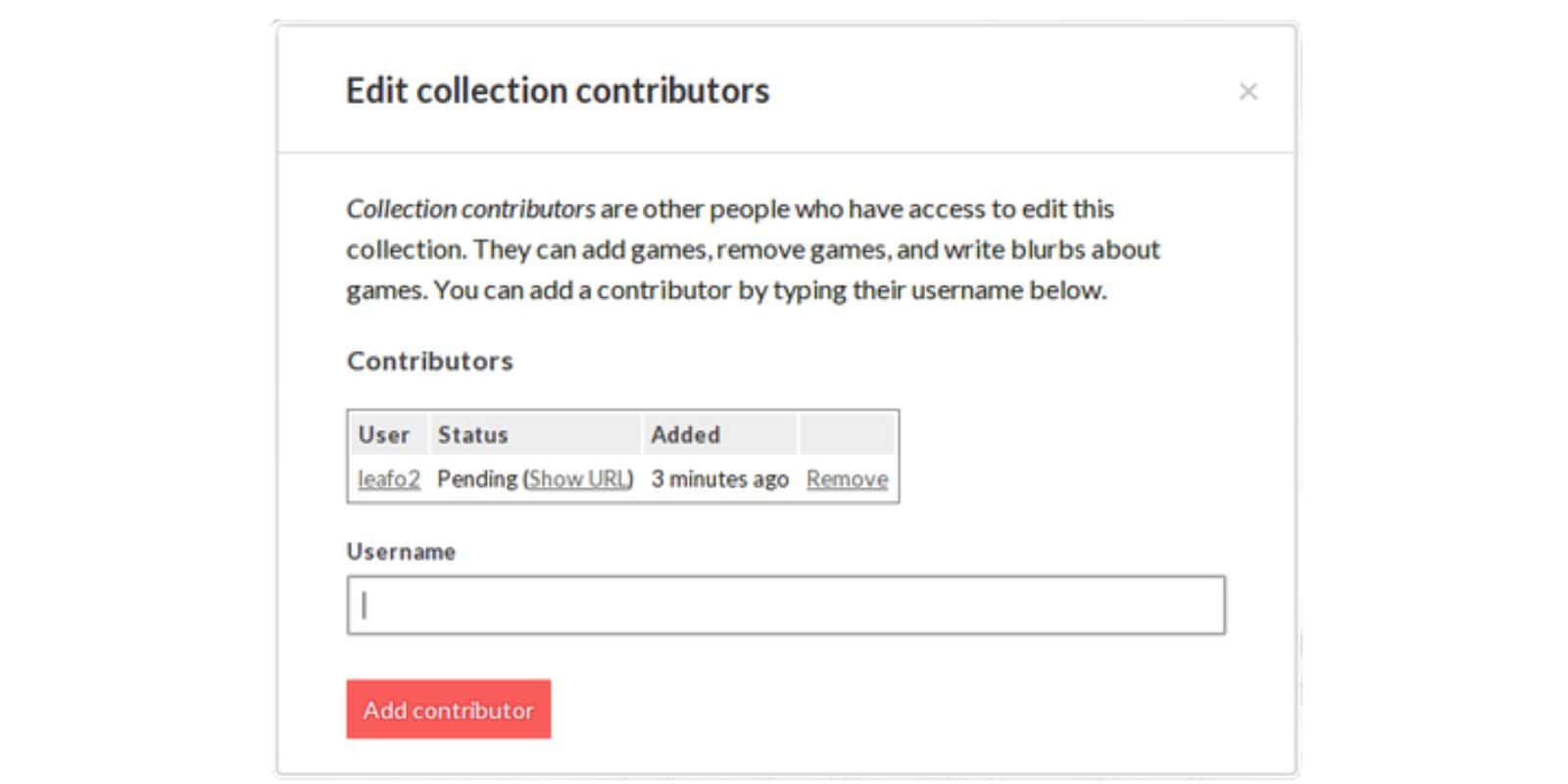
Task: Select the User column header
Action: click(386, 434)
